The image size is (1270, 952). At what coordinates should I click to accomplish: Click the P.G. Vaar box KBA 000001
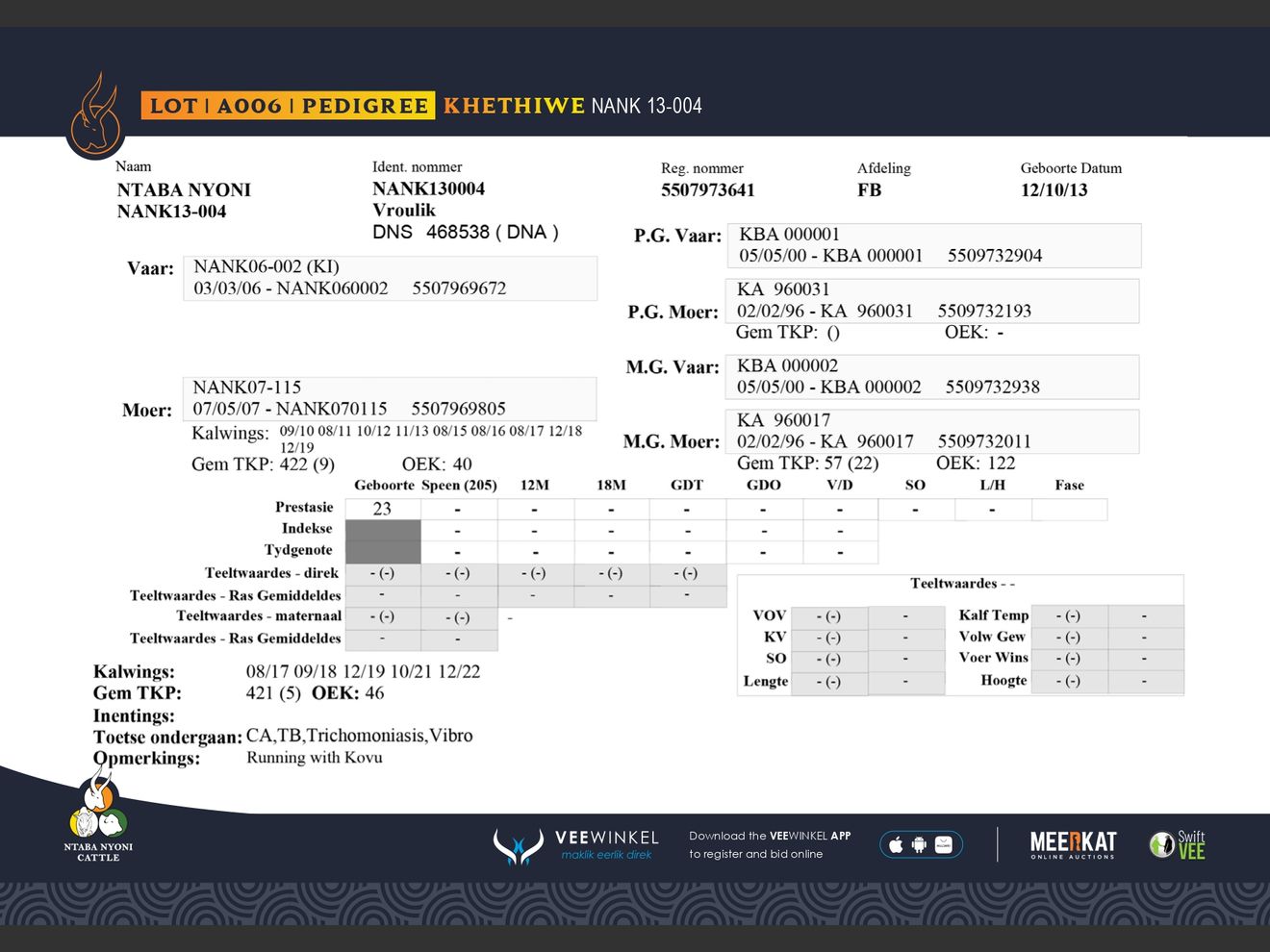(933, 245)
